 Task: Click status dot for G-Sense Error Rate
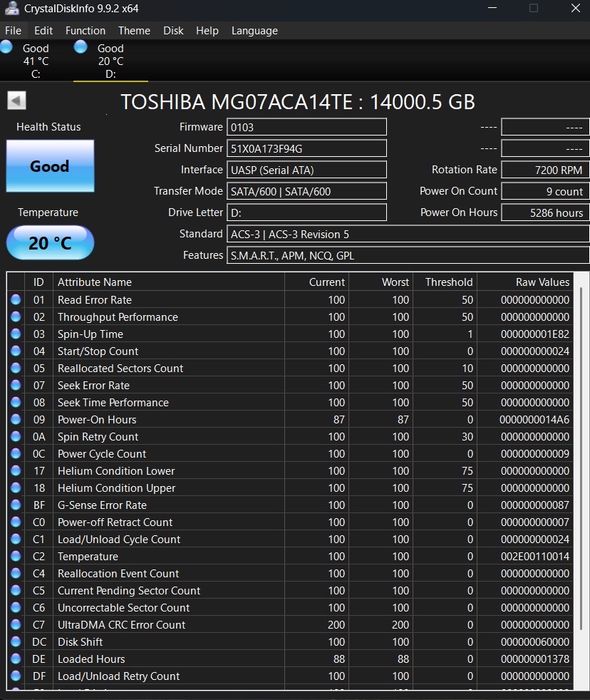pyautogui.click(x=16, y=505)
